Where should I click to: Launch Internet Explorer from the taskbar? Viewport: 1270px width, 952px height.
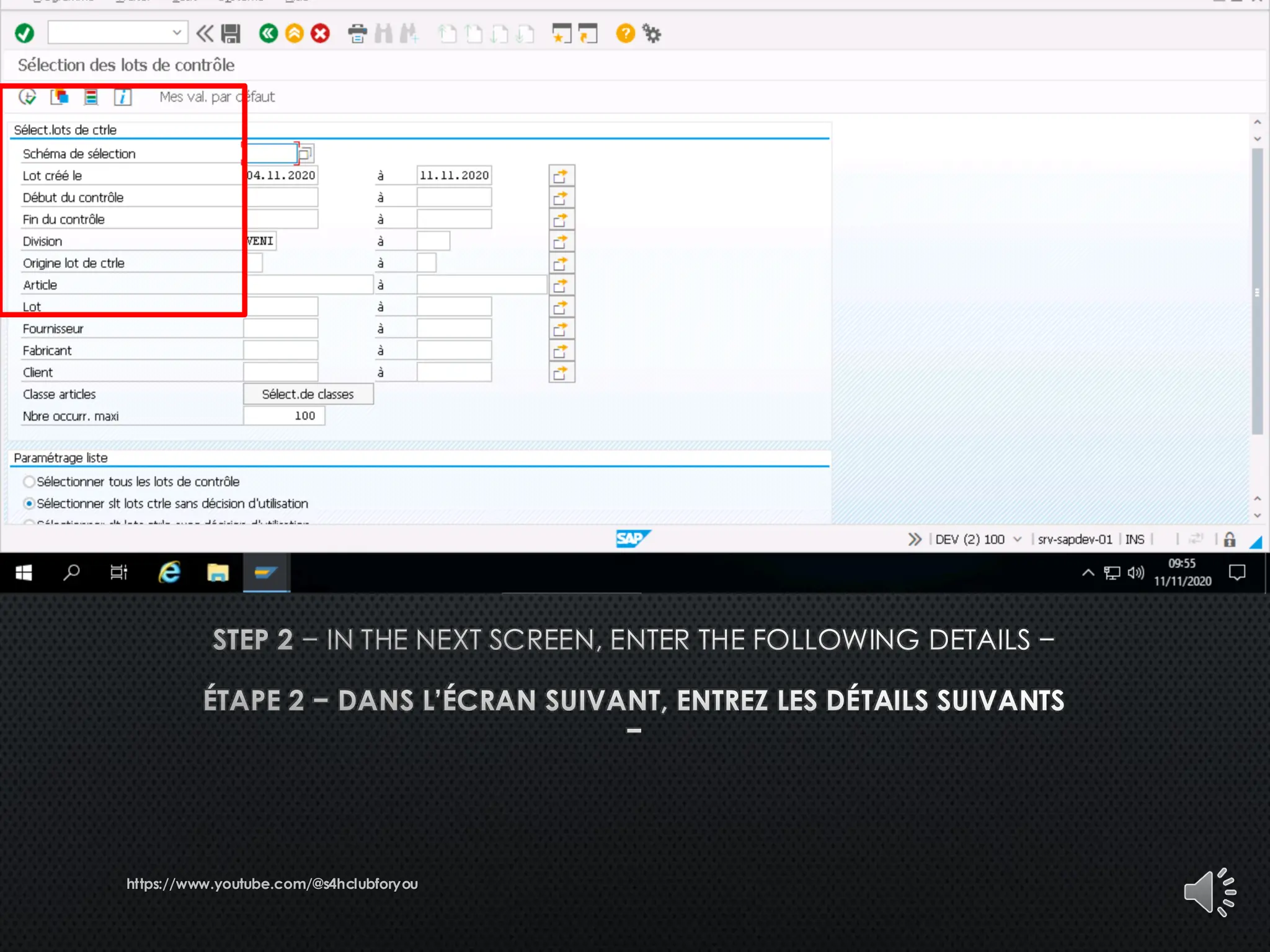tap(169, 573)
